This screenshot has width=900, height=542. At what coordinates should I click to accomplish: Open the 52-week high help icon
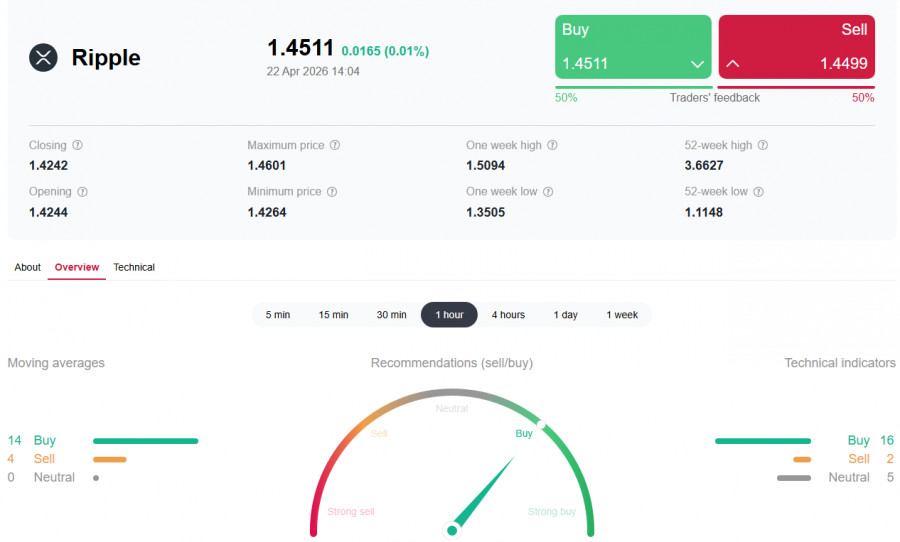pos(763,145)
